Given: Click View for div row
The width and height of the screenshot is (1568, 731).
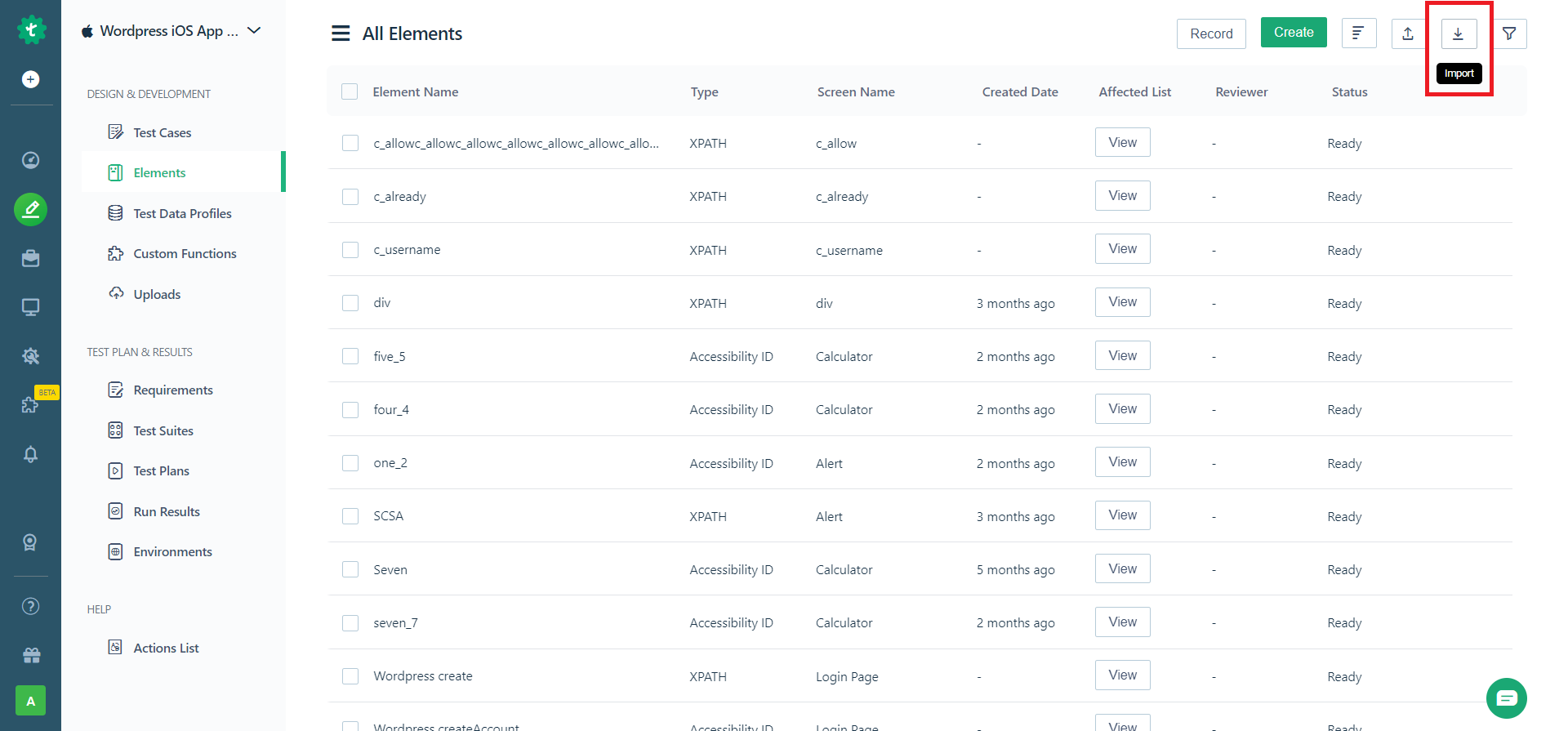Looking at the screenshot, I should point(1122,302).
